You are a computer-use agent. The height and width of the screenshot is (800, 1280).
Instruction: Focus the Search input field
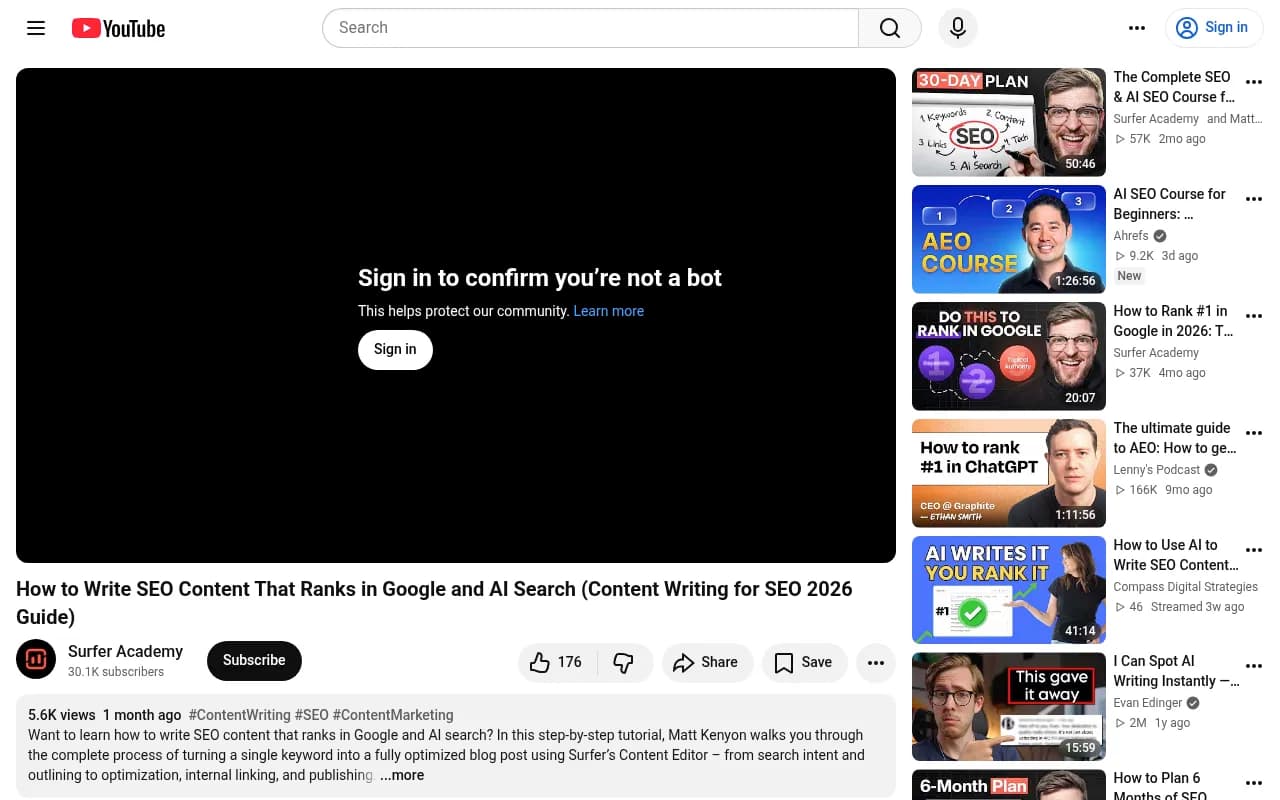(590, 28)
